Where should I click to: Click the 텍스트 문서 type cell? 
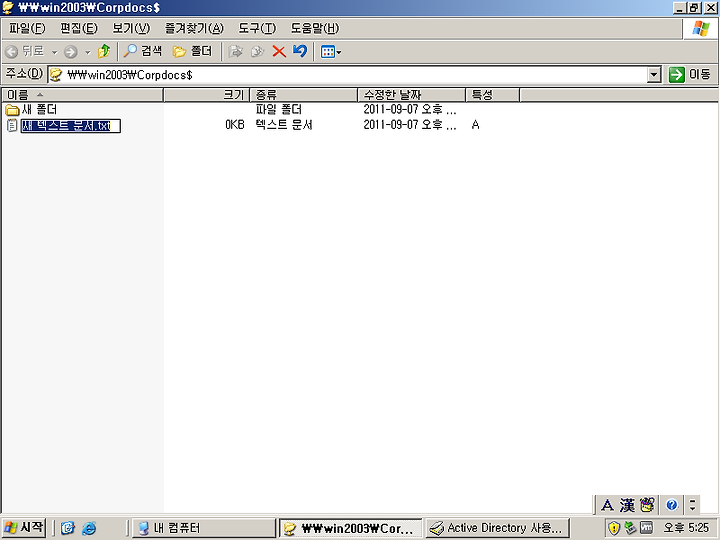click(284, 125)
